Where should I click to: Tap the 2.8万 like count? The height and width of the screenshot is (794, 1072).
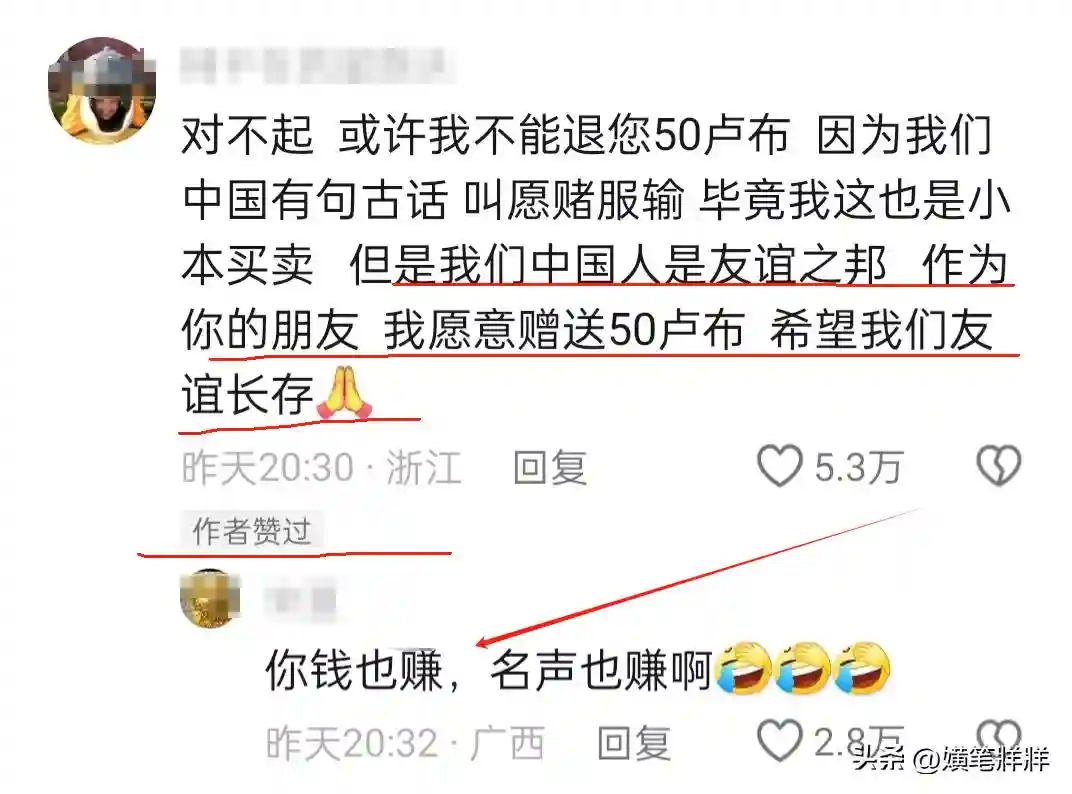coord(859,741)
